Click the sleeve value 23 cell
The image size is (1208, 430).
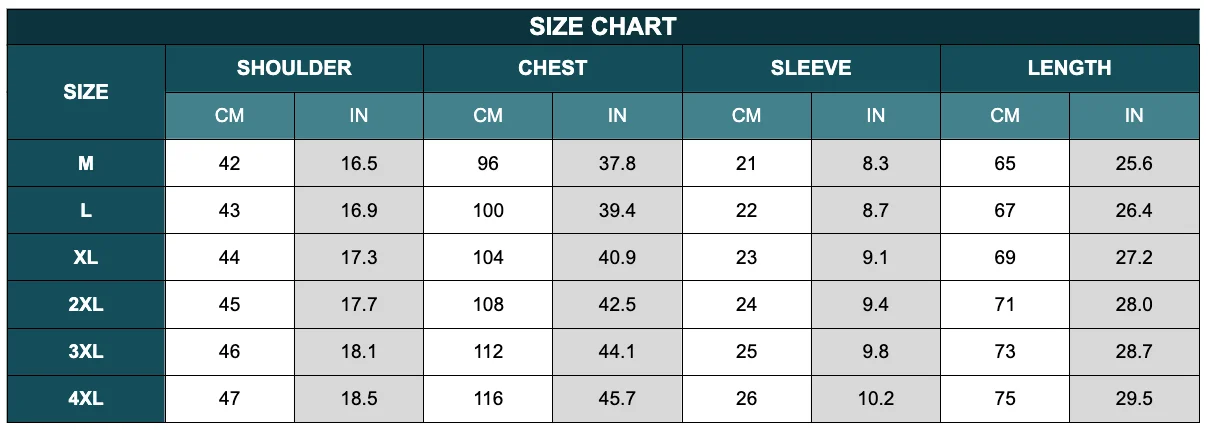[747, 257]
